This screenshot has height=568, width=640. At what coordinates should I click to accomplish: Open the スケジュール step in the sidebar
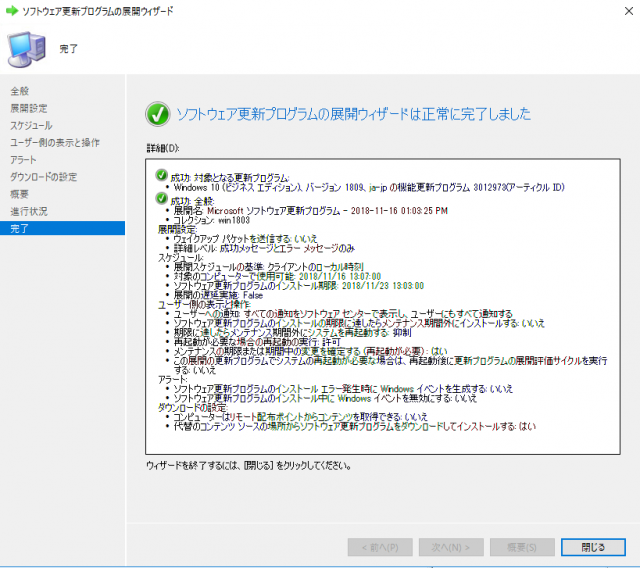click(x=31, y=125)
